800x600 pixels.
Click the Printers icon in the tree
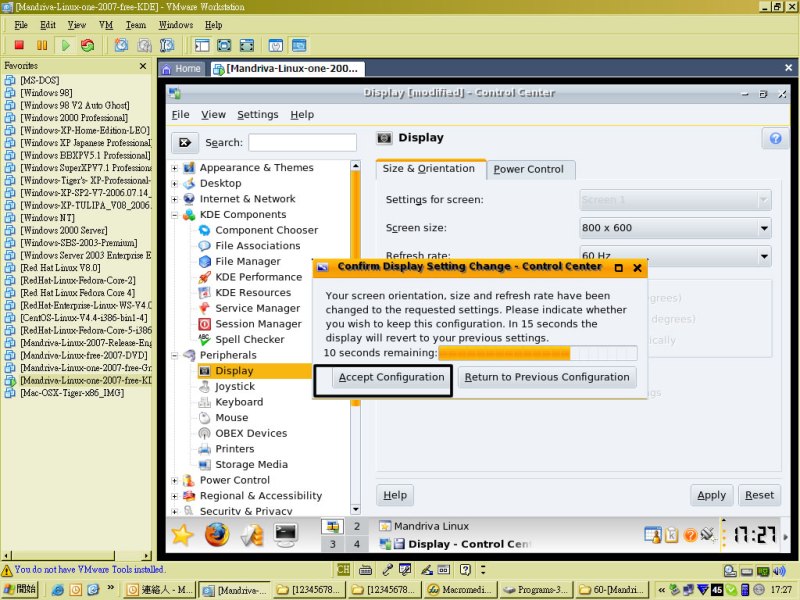tap(205, 449)
